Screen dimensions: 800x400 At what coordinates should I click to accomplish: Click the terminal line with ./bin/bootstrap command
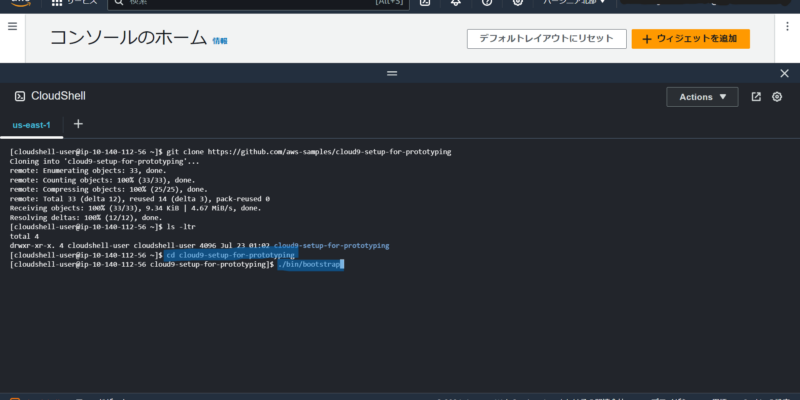click(310, 264)
